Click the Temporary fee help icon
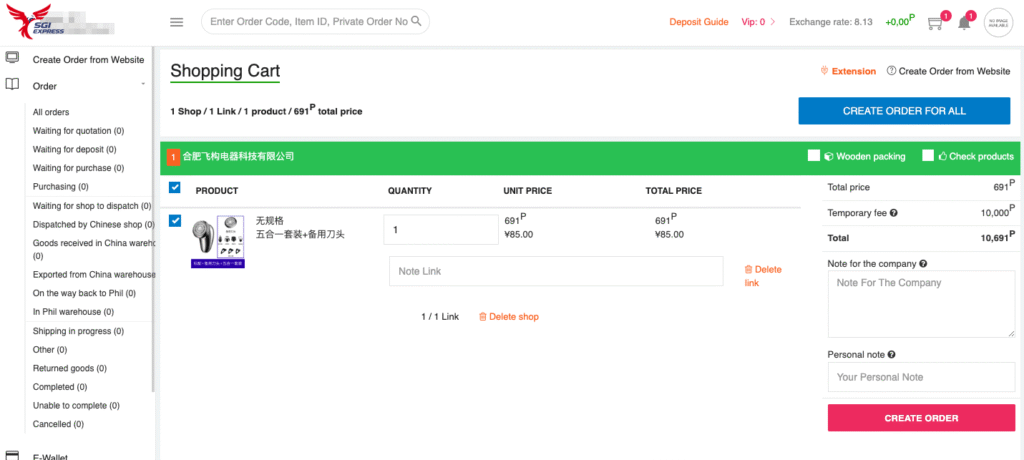 [894, 213]
